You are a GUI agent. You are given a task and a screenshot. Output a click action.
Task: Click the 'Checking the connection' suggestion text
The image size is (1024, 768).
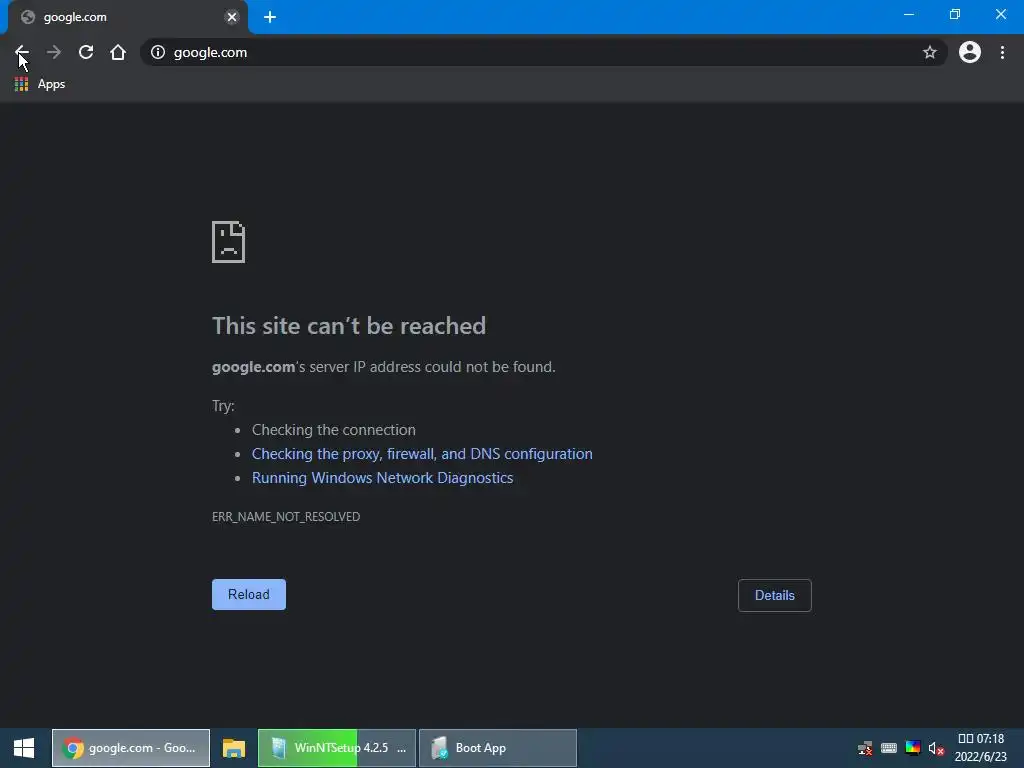334,430
